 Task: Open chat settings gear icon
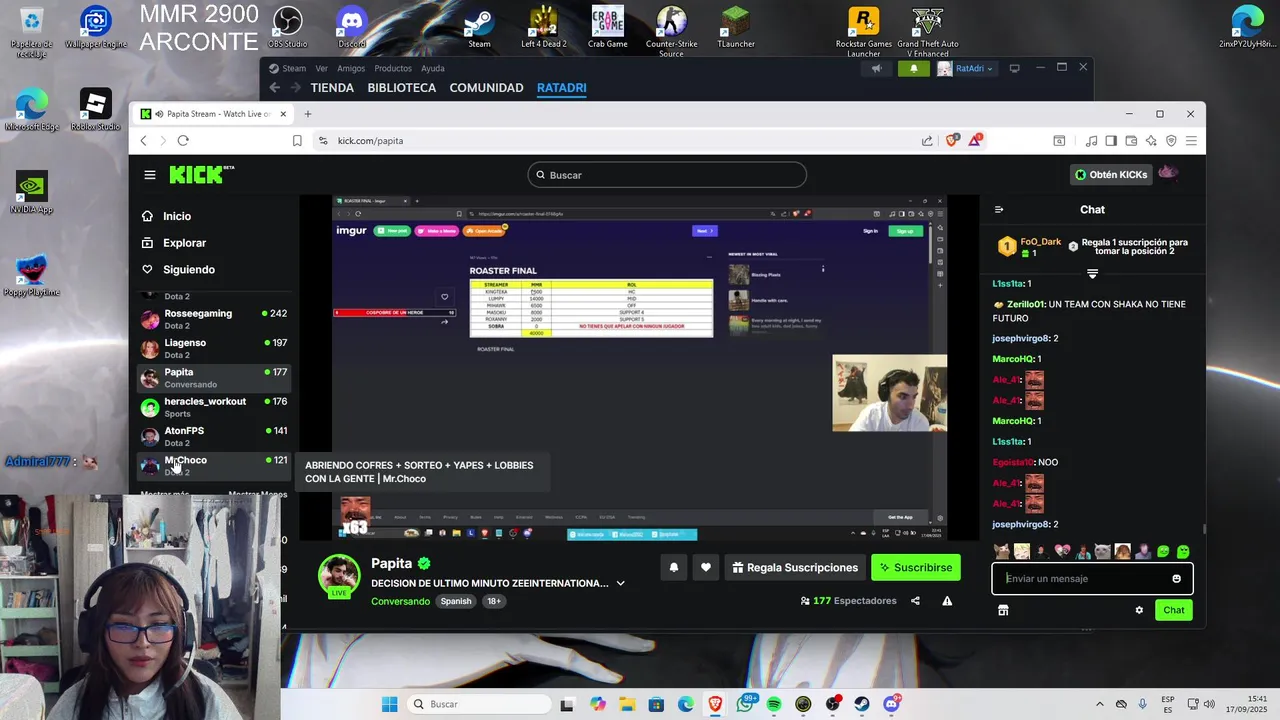coord(1139,610)
